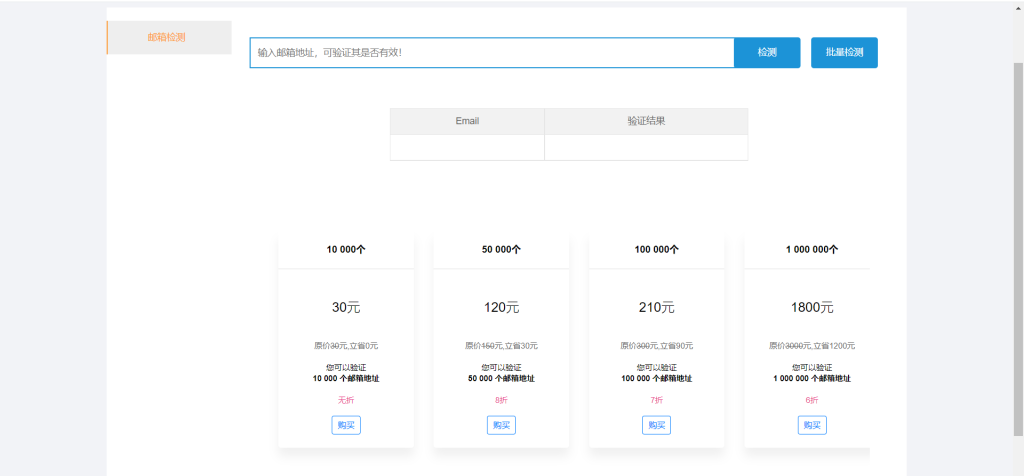Click the 6折 discount label
Image resolution: width=1024 pixels, height=476 pixels.
click(x=812, y=400)
